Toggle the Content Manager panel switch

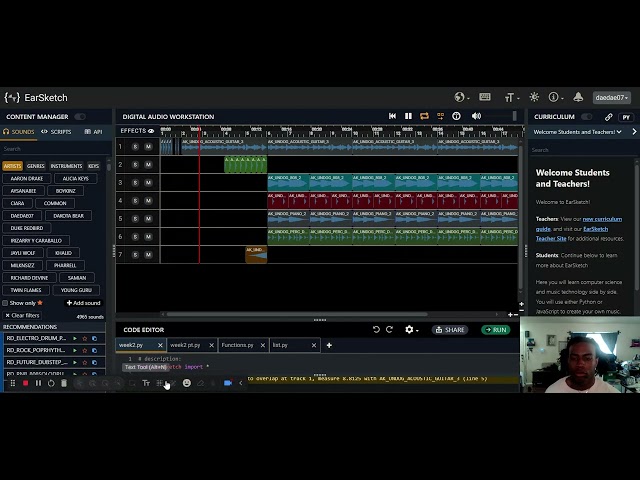click(x=80, y=117)
